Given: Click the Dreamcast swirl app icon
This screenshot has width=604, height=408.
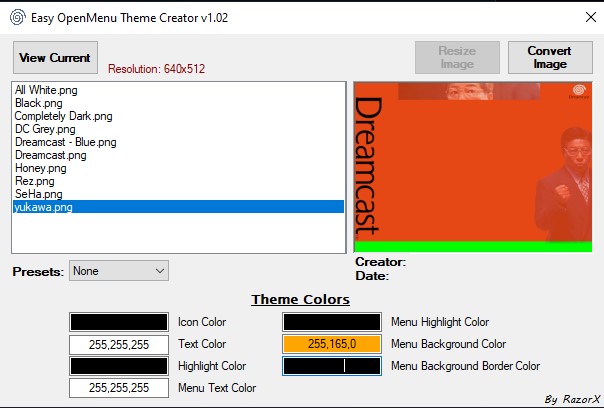Looking at the screenshot, I should point(18,17).
